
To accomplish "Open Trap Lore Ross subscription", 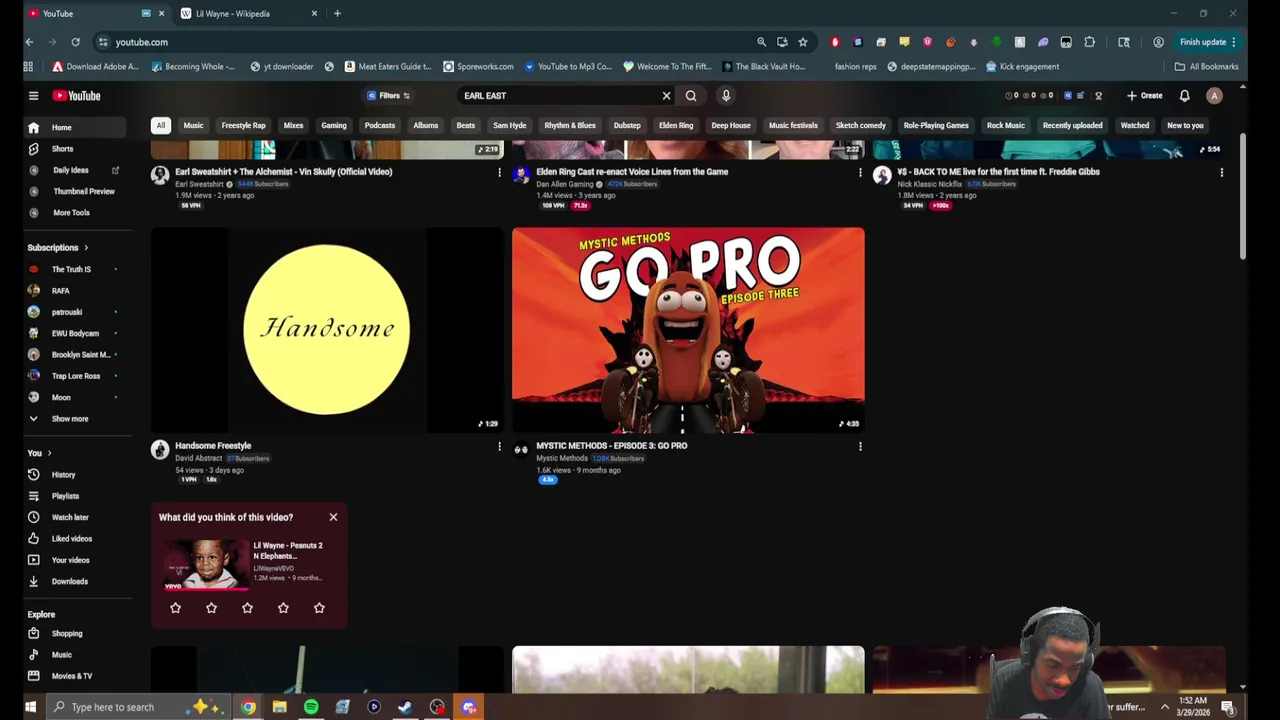I will (x=75, y=376).
